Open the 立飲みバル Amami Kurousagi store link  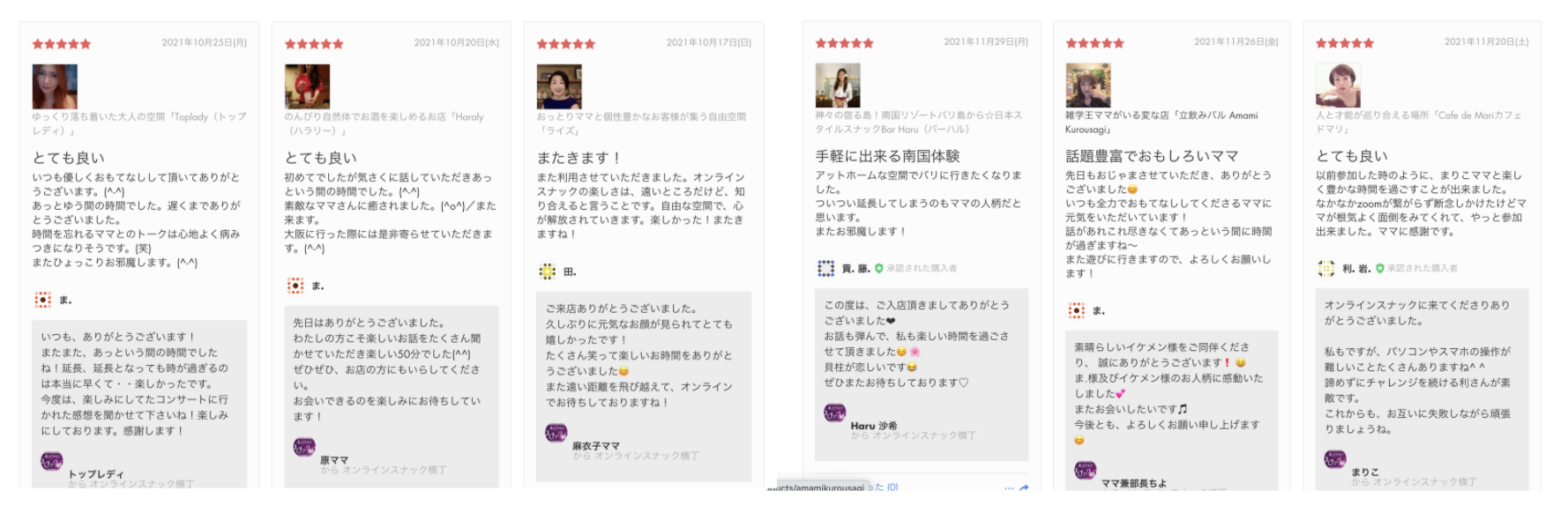coord(1161,122)
